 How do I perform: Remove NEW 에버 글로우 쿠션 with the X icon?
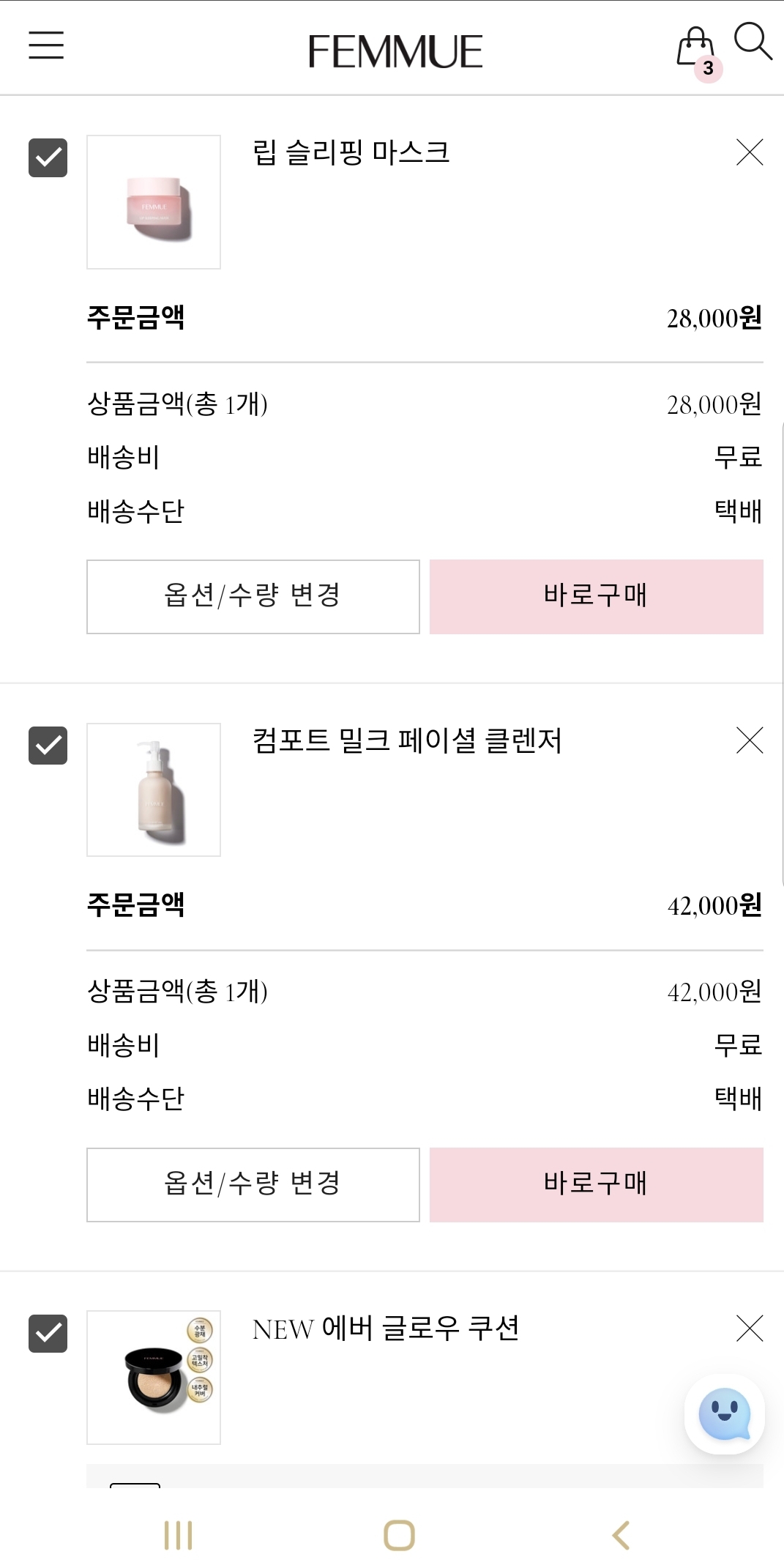(x=750, y=1328)
